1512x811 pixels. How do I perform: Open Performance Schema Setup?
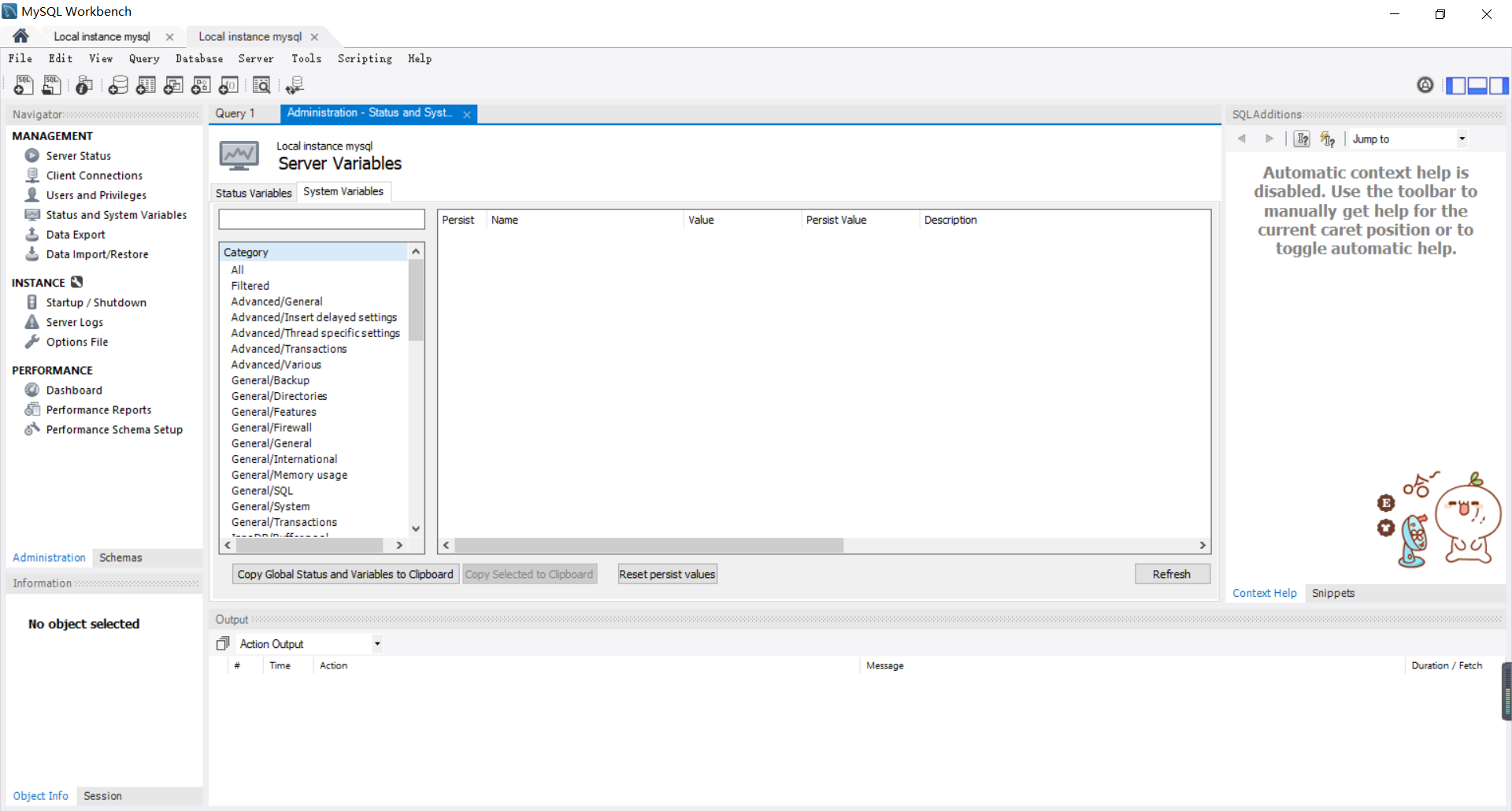pos(114,429)
